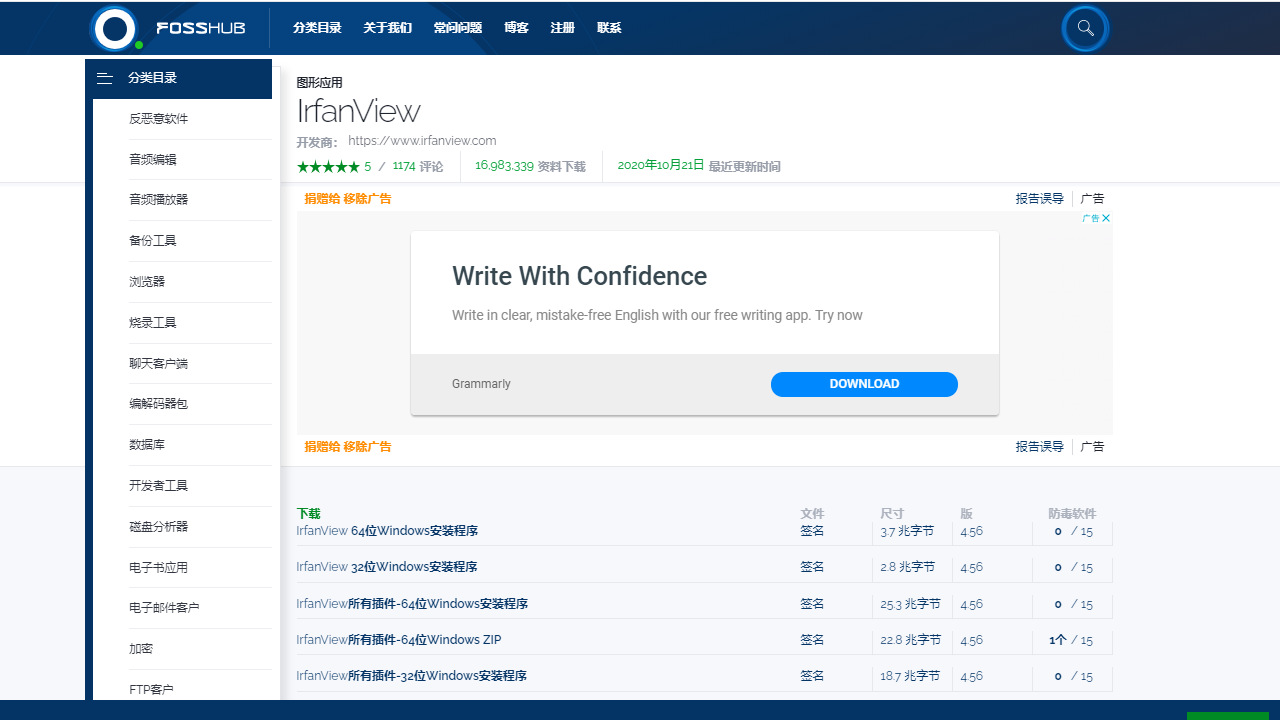
Task: Select the 浏览器 category in sidebar
Action: click(x=147, y=281)
